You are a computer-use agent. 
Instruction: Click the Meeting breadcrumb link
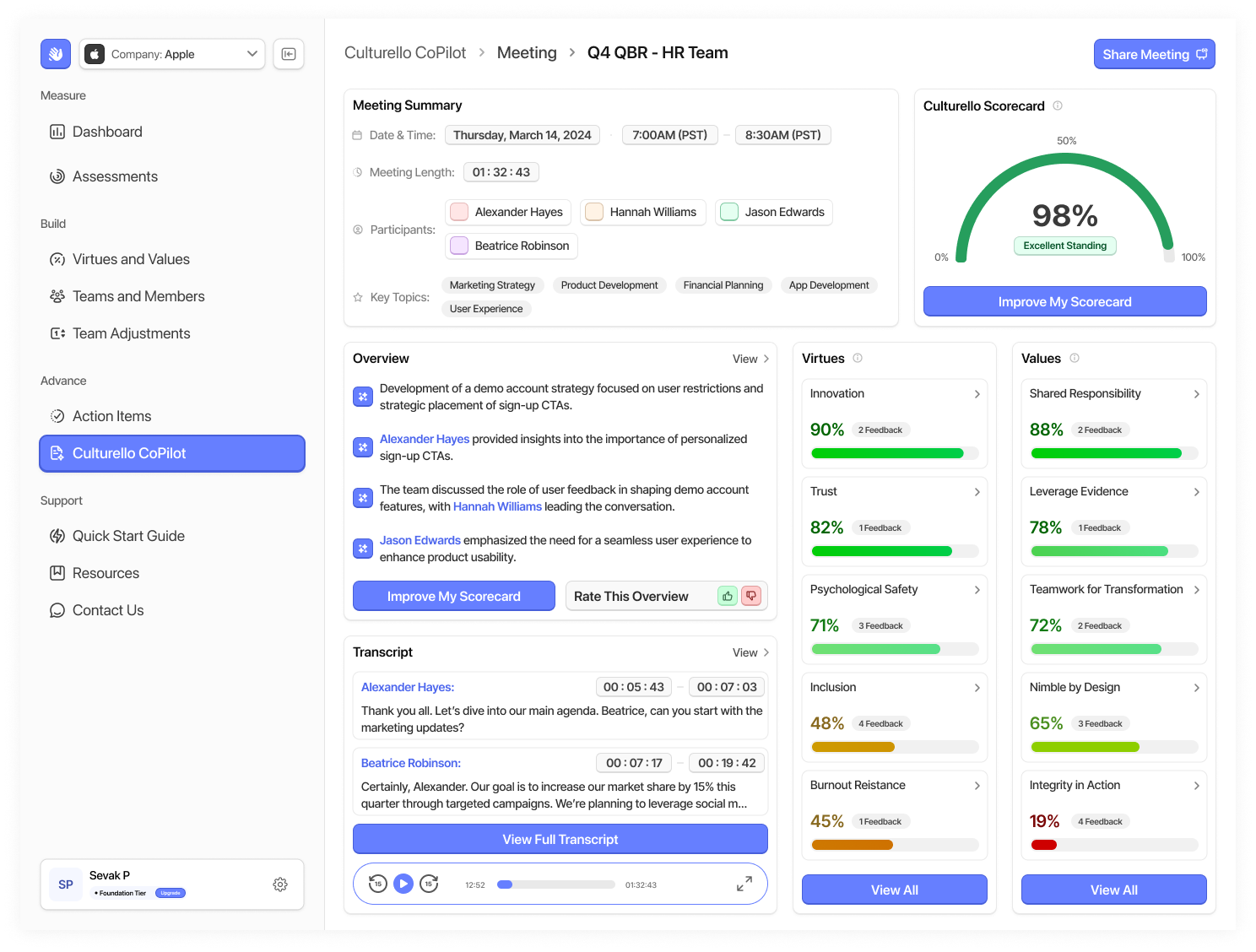click(527, 52)
